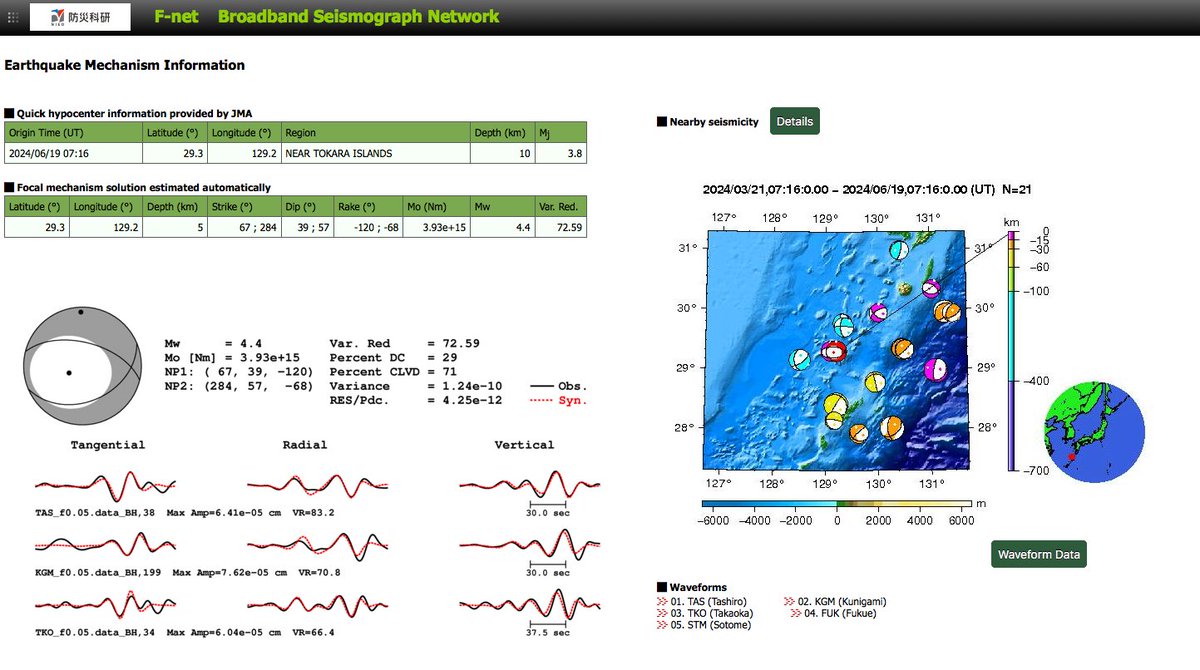Select the Rake value -120 ; -68 cell
Image resolution: width=1200 pixels, height=670 pixels.
tap(366, 227)
